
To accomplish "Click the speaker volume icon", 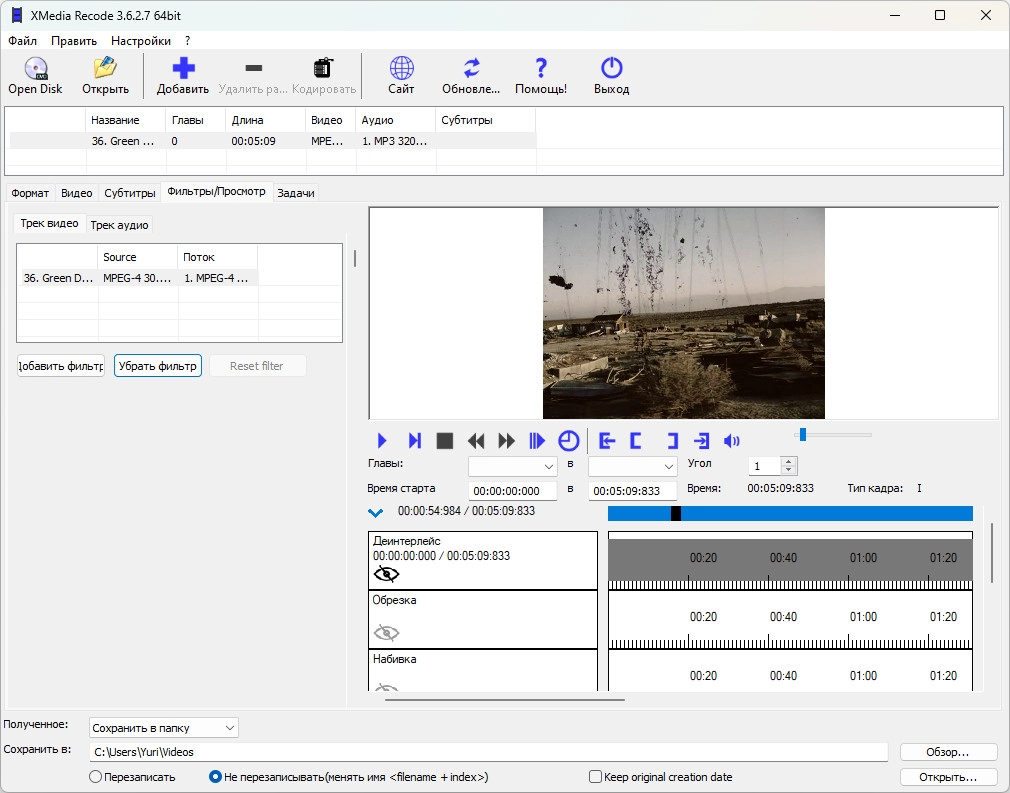I will [732, 441].
